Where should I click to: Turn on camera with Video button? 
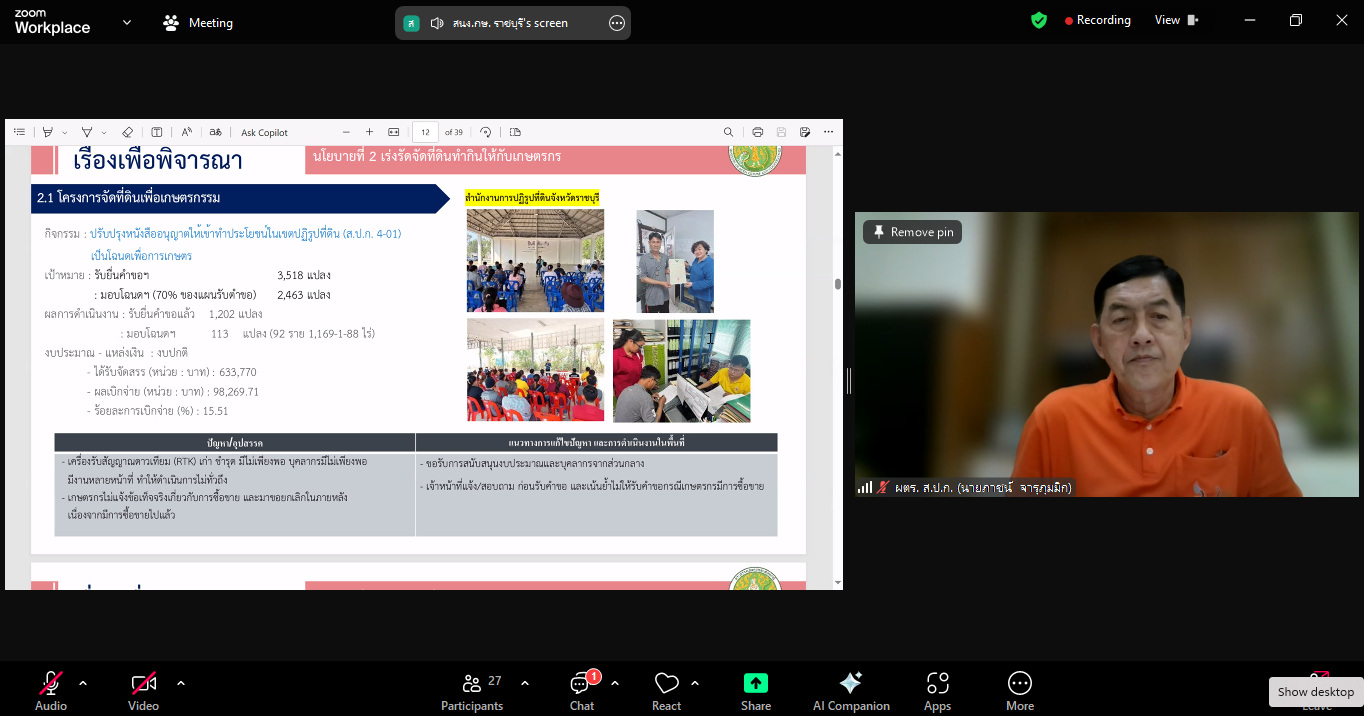[143, 690]
